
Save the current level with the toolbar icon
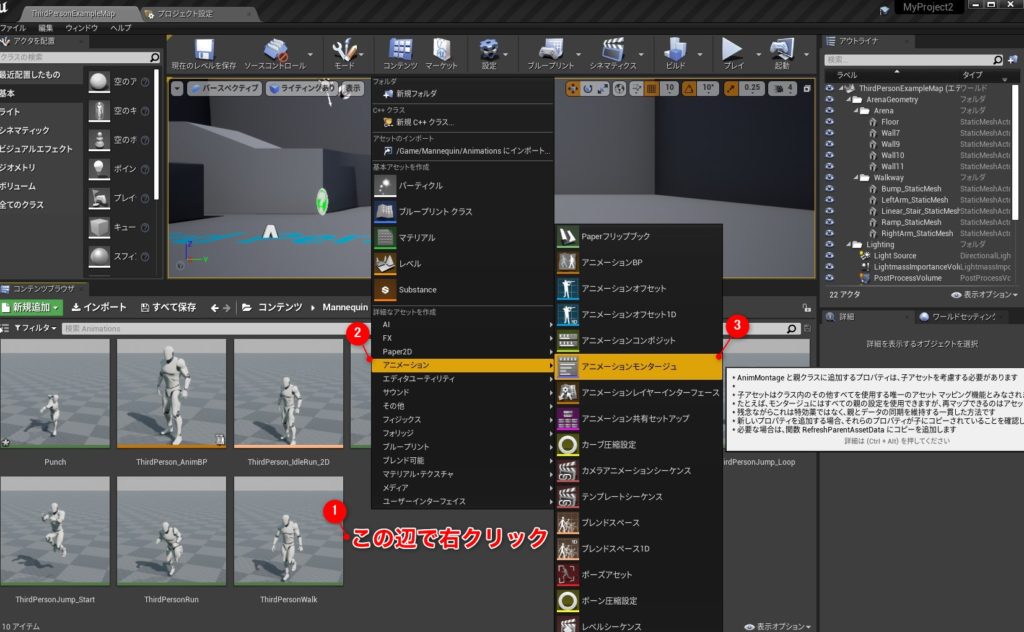coord(204,54)
